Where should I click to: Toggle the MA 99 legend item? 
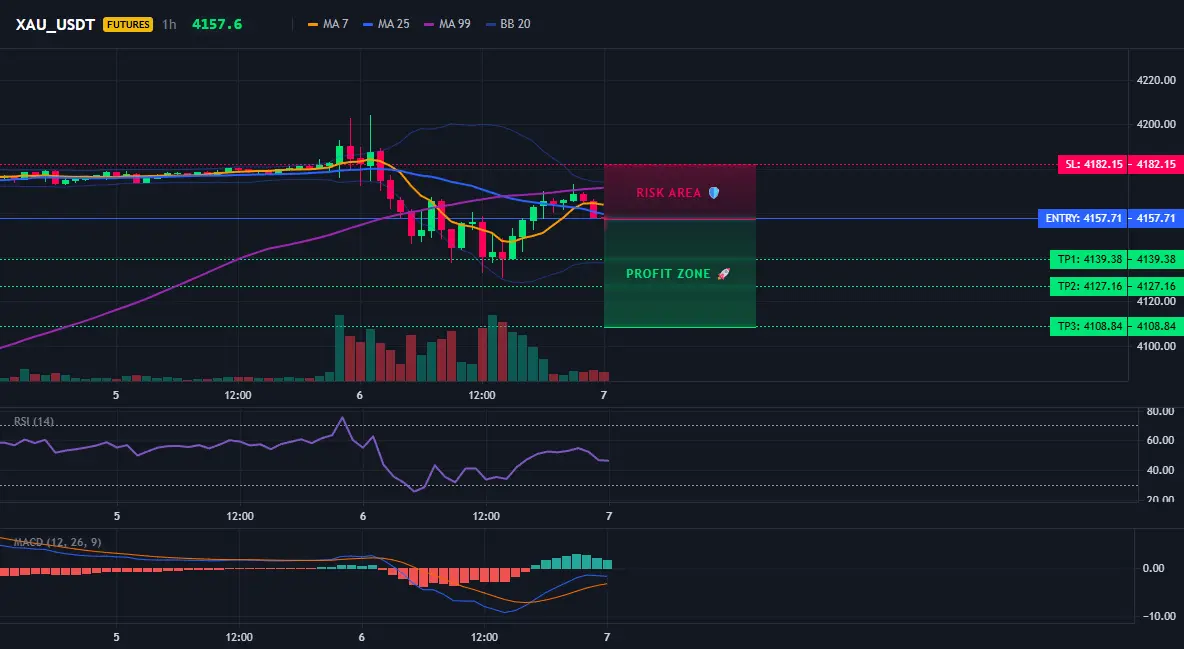[x=447, y=24]
